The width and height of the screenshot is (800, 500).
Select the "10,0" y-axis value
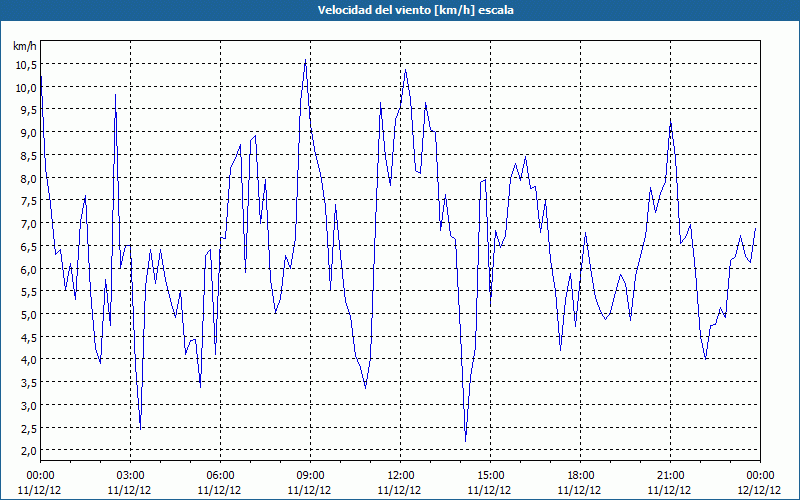pyautogui.click(x=26, y=87)
